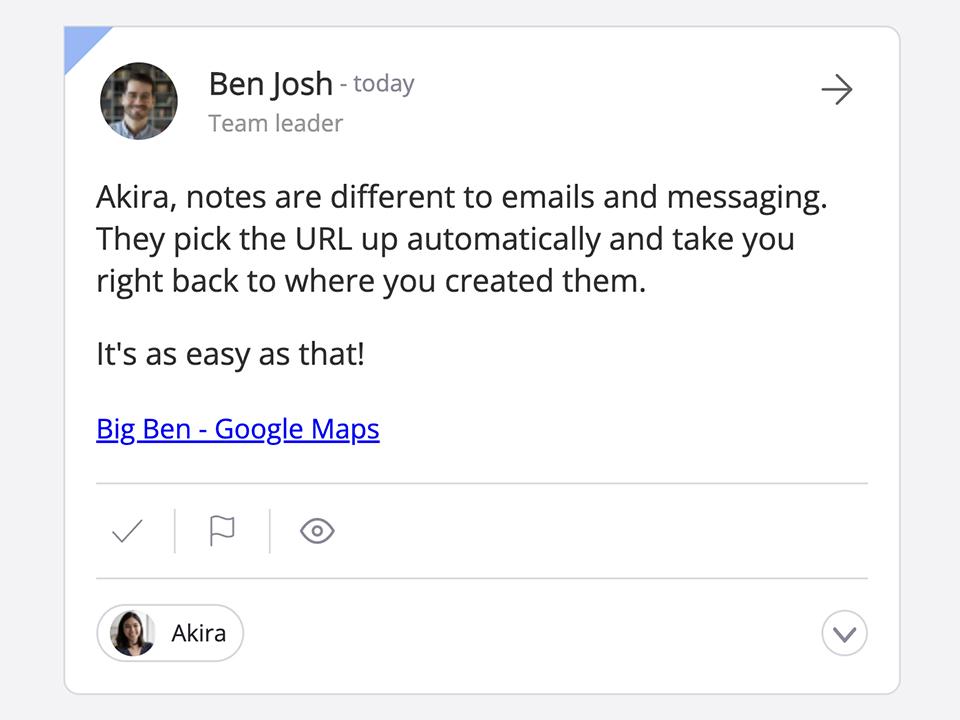The height and width of the screenshot is (720, 960).
Task: Click the Ben Josh author name
Action: pos(271,84)
